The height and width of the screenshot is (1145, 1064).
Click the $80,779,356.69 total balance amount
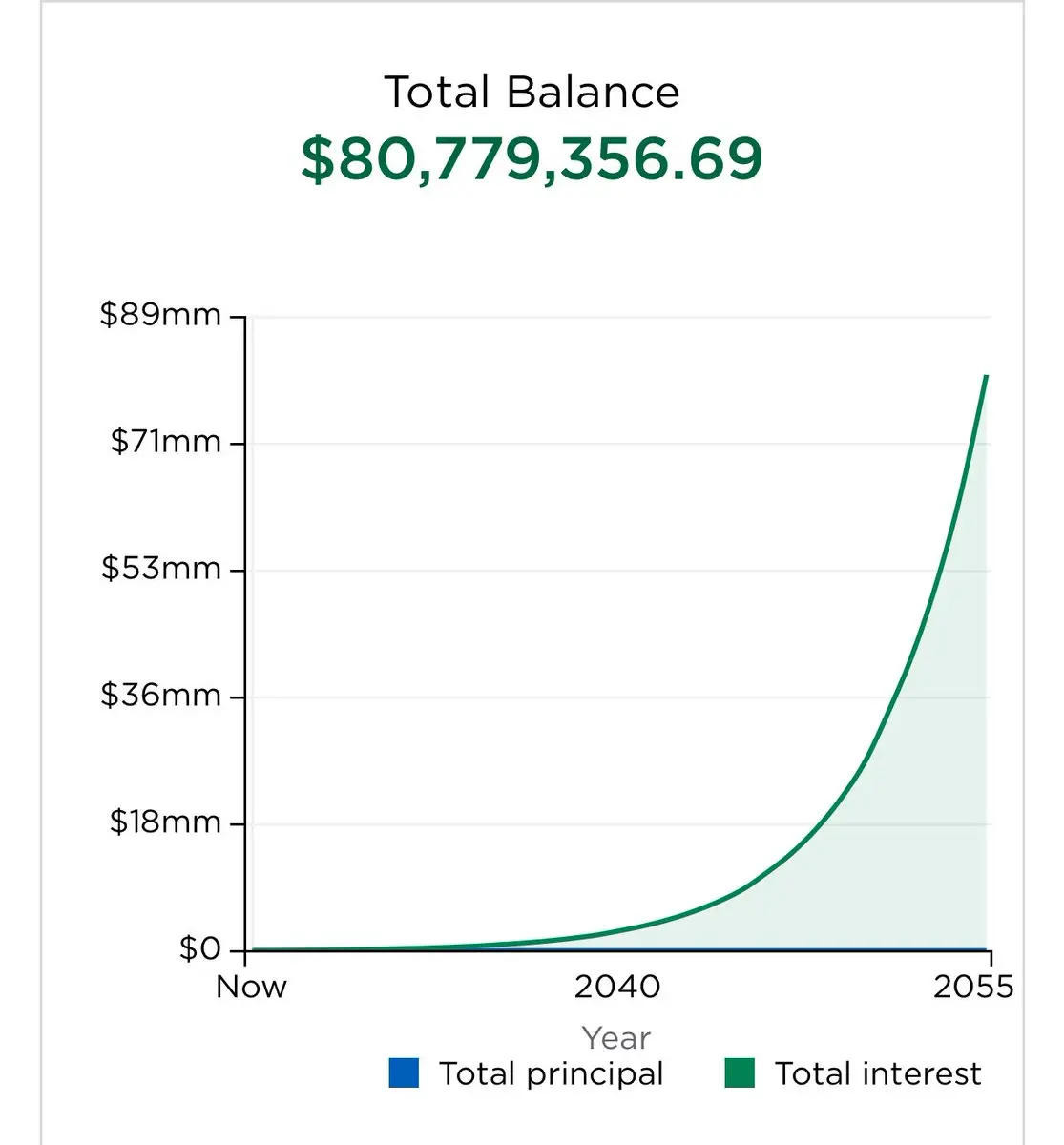pos(532,158)
